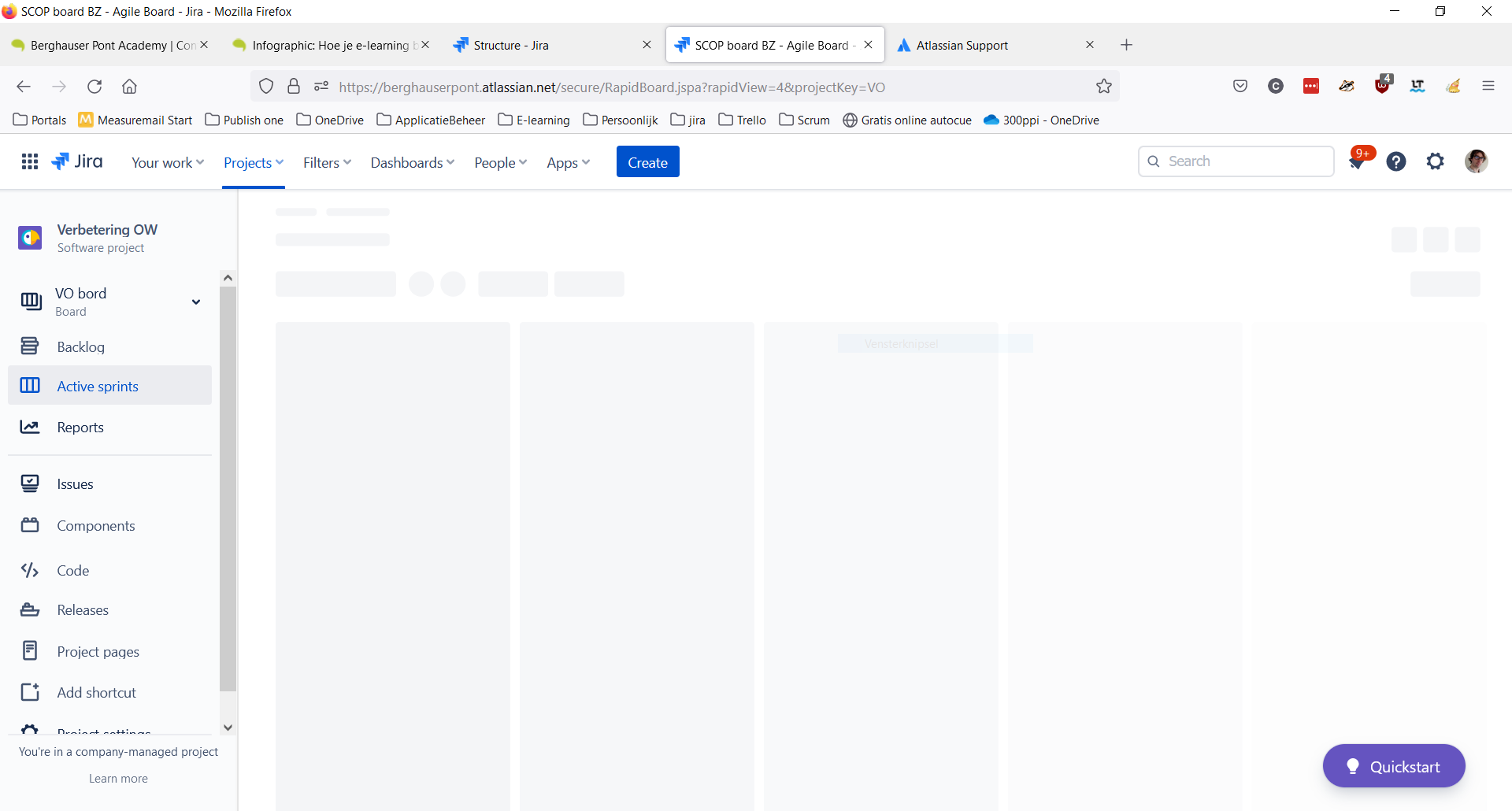Click the Project pages icon

click(x=30, y=650)
